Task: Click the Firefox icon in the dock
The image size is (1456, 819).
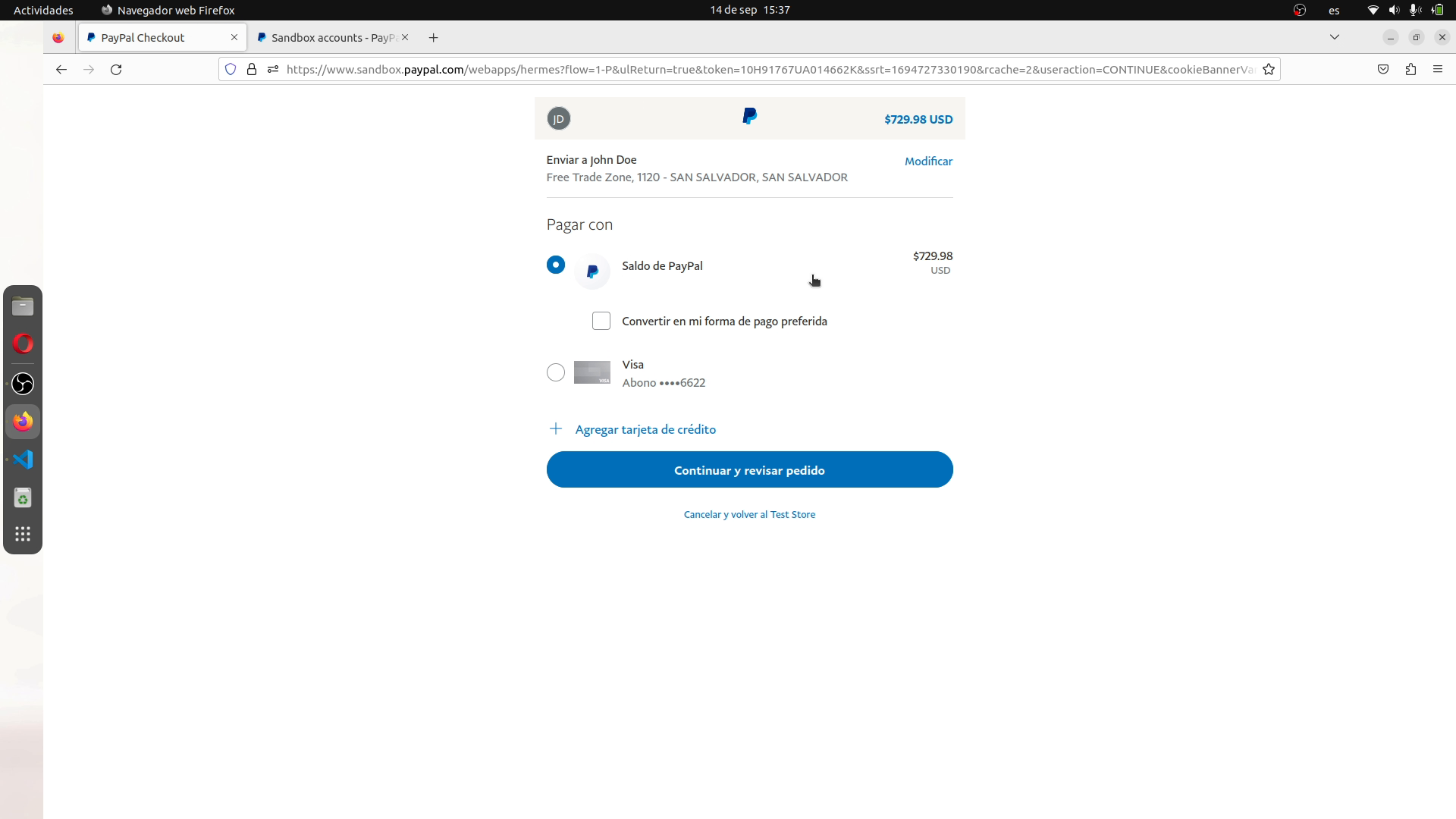Action: click(23, 421)
